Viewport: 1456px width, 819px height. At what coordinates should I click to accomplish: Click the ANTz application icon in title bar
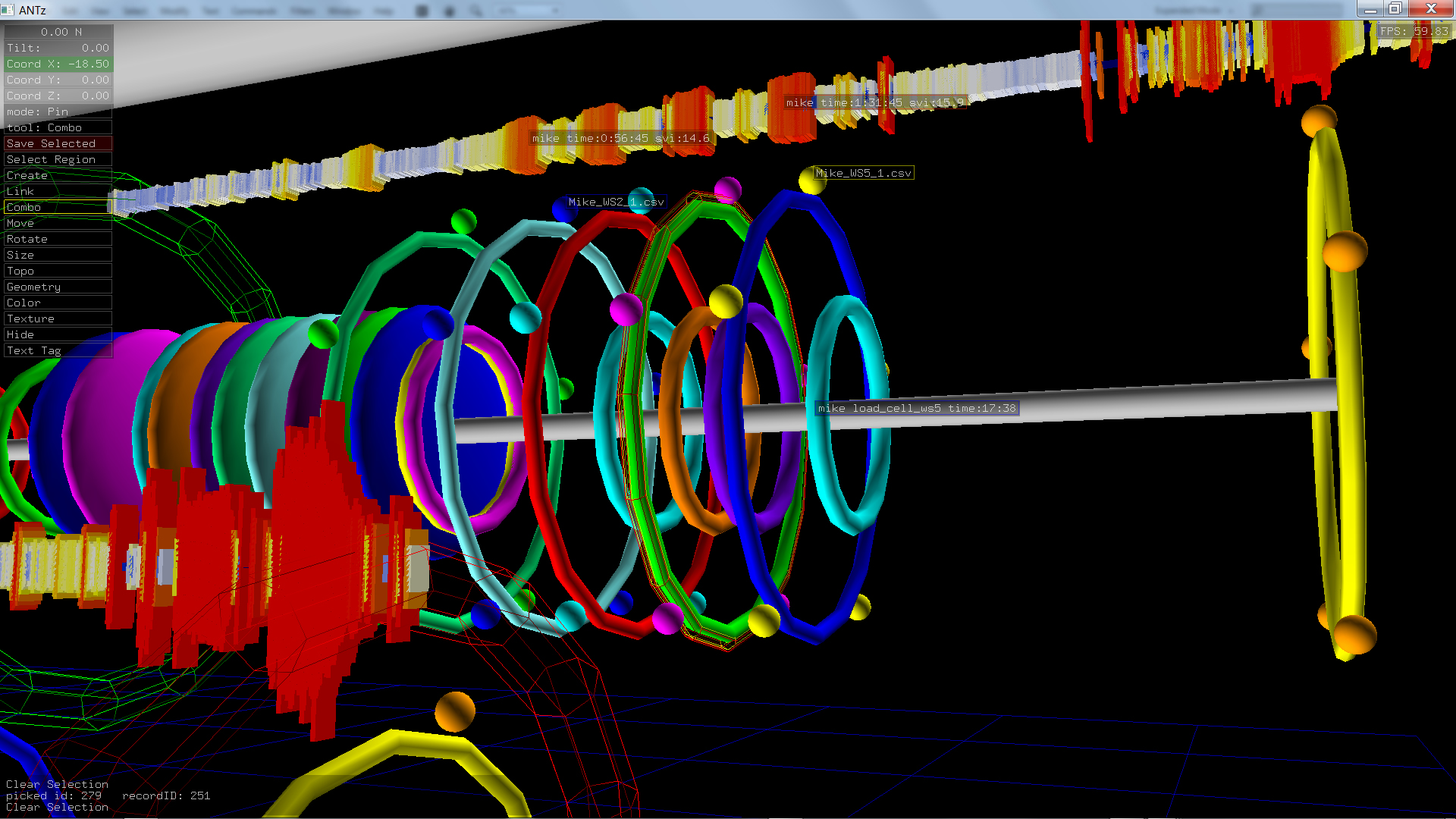tap(8, 9)
